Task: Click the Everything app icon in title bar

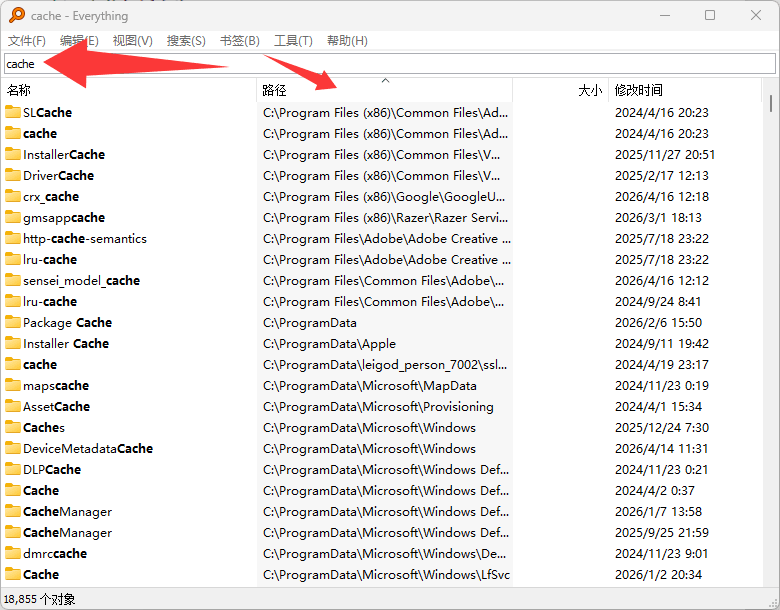Action: click(15, 15)
